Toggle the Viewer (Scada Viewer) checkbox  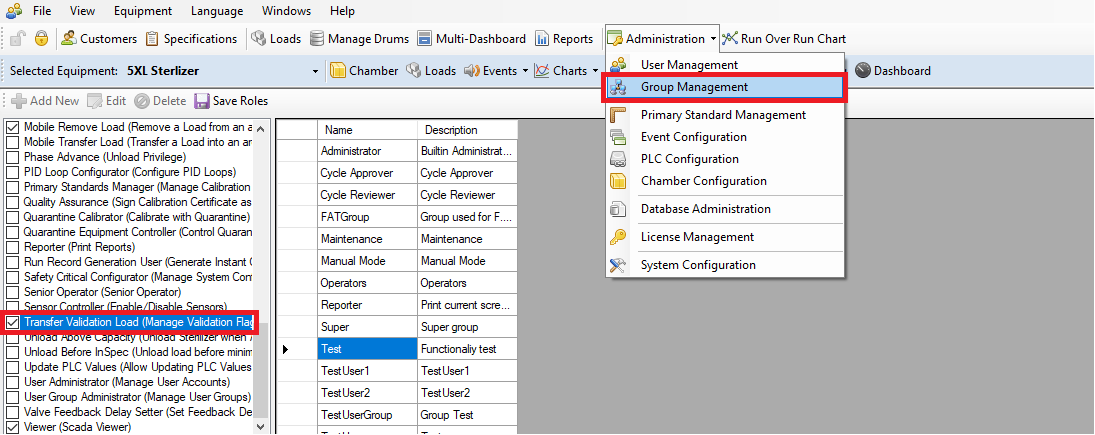tap(13, 427)
